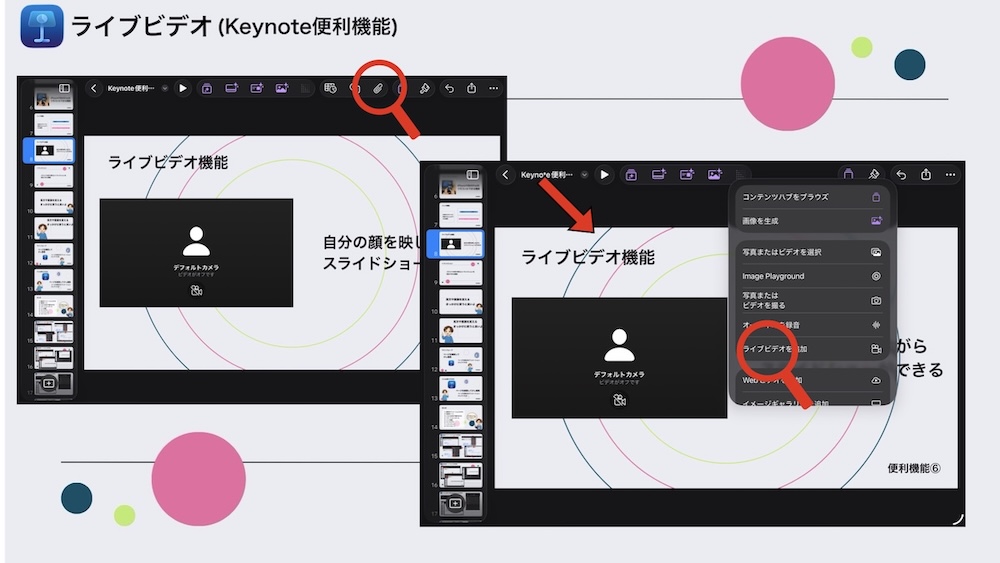The image size is (1000, 563).
Task: Choose コンテンツハブをブラウズ from the media menu
Action: point(811,197)
